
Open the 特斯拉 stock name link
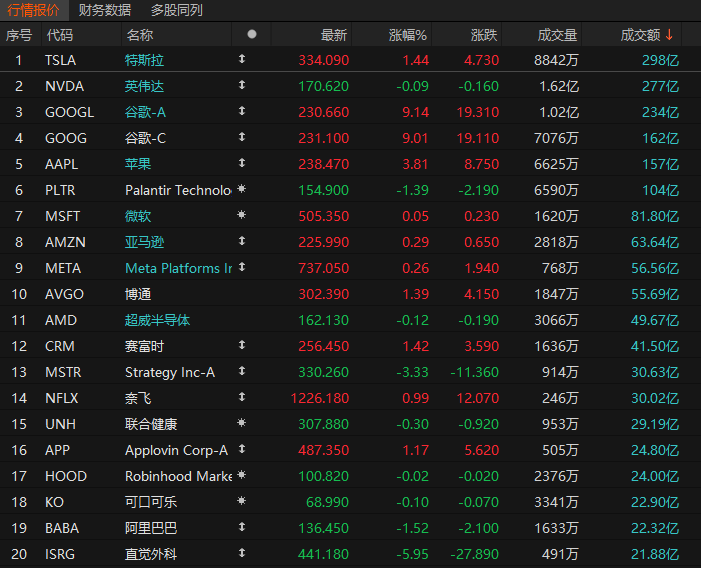[x=144, y=60]
